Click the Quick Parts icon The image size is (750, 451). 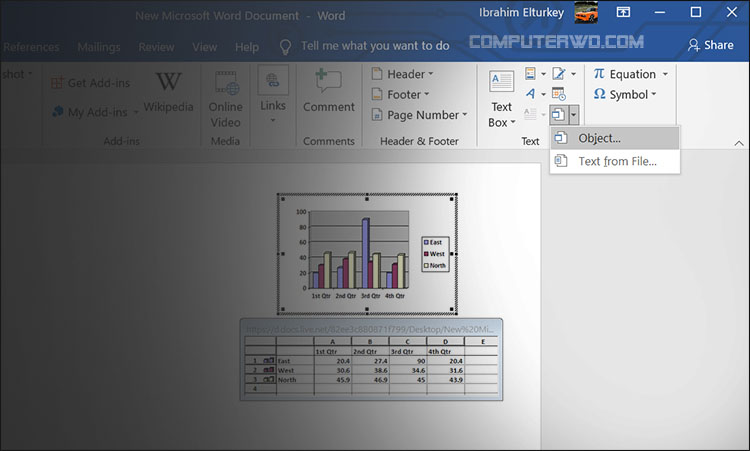530,74
